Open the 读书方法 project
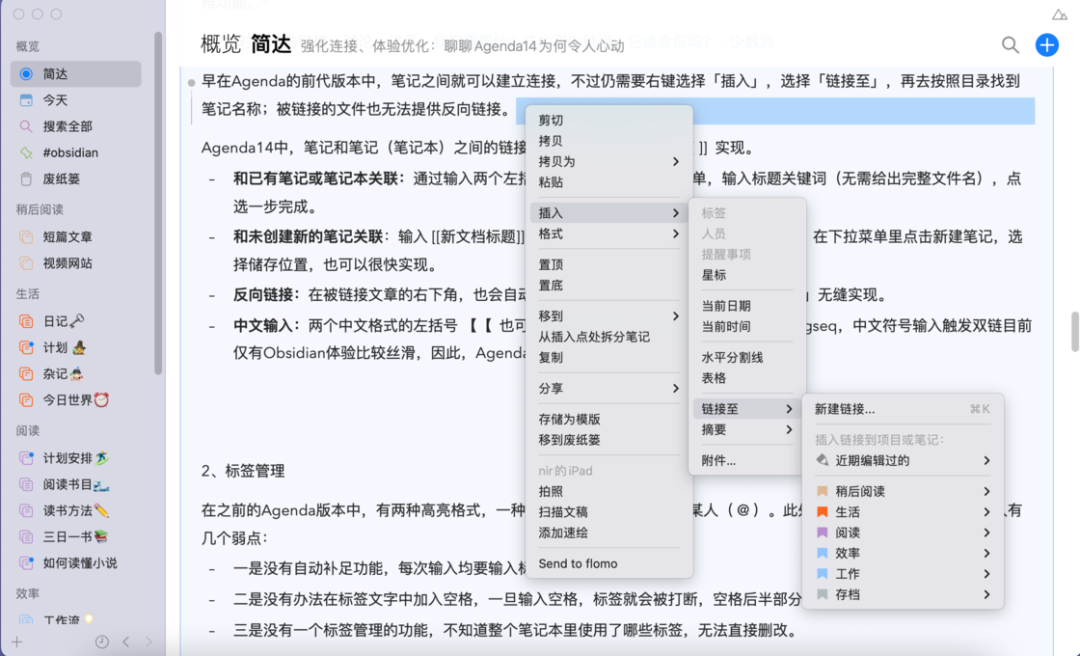Image resolution: width=1080 pixels, height=656 pixels. [76, 511]
